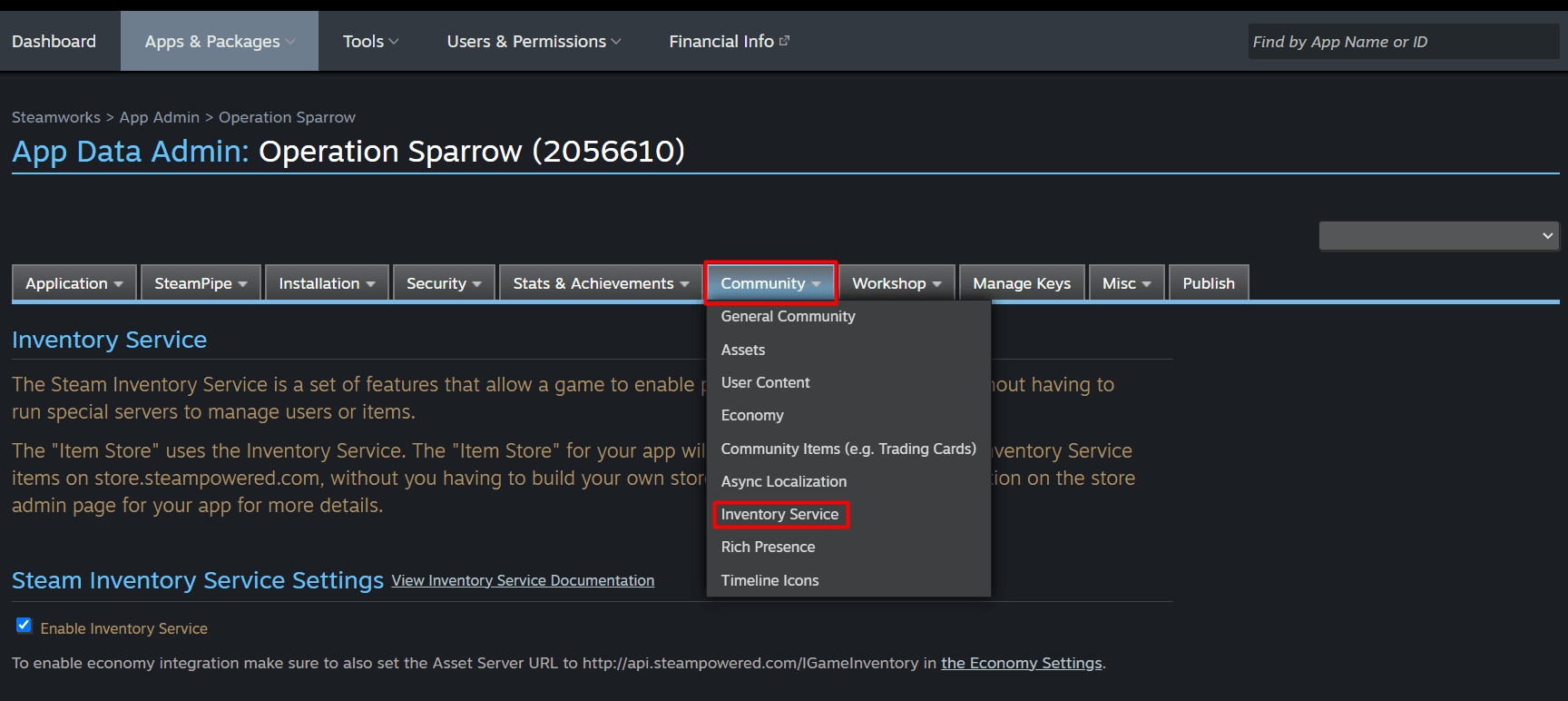The width and height of the screenshot is (1568, 701).
Task: Go to App Admin breadcrumb
Action: pos(160,117)
